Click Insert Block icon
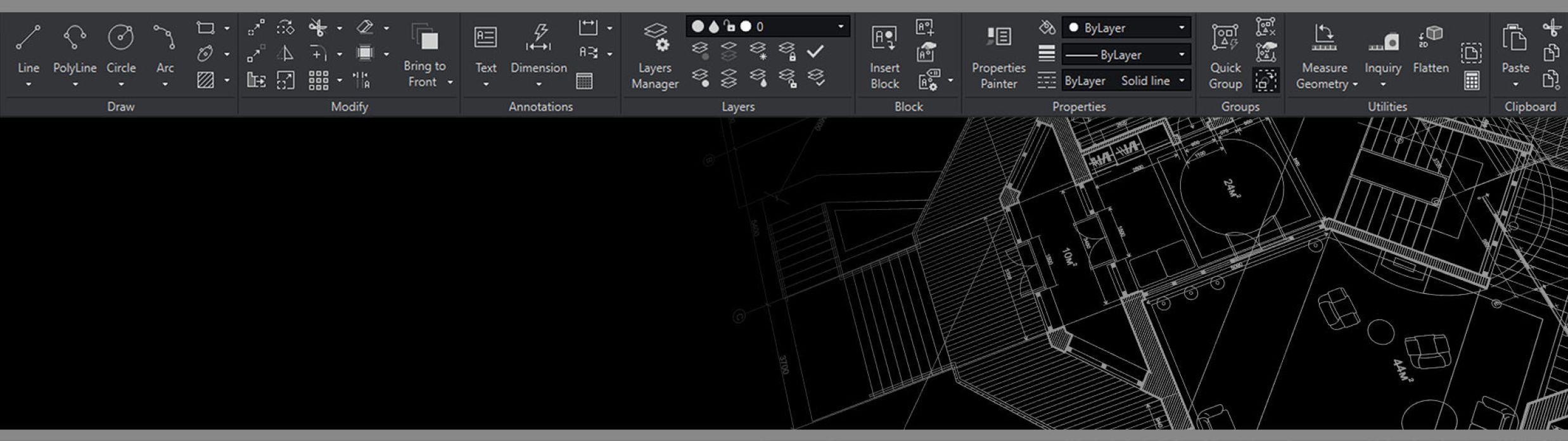 [884, 38]
